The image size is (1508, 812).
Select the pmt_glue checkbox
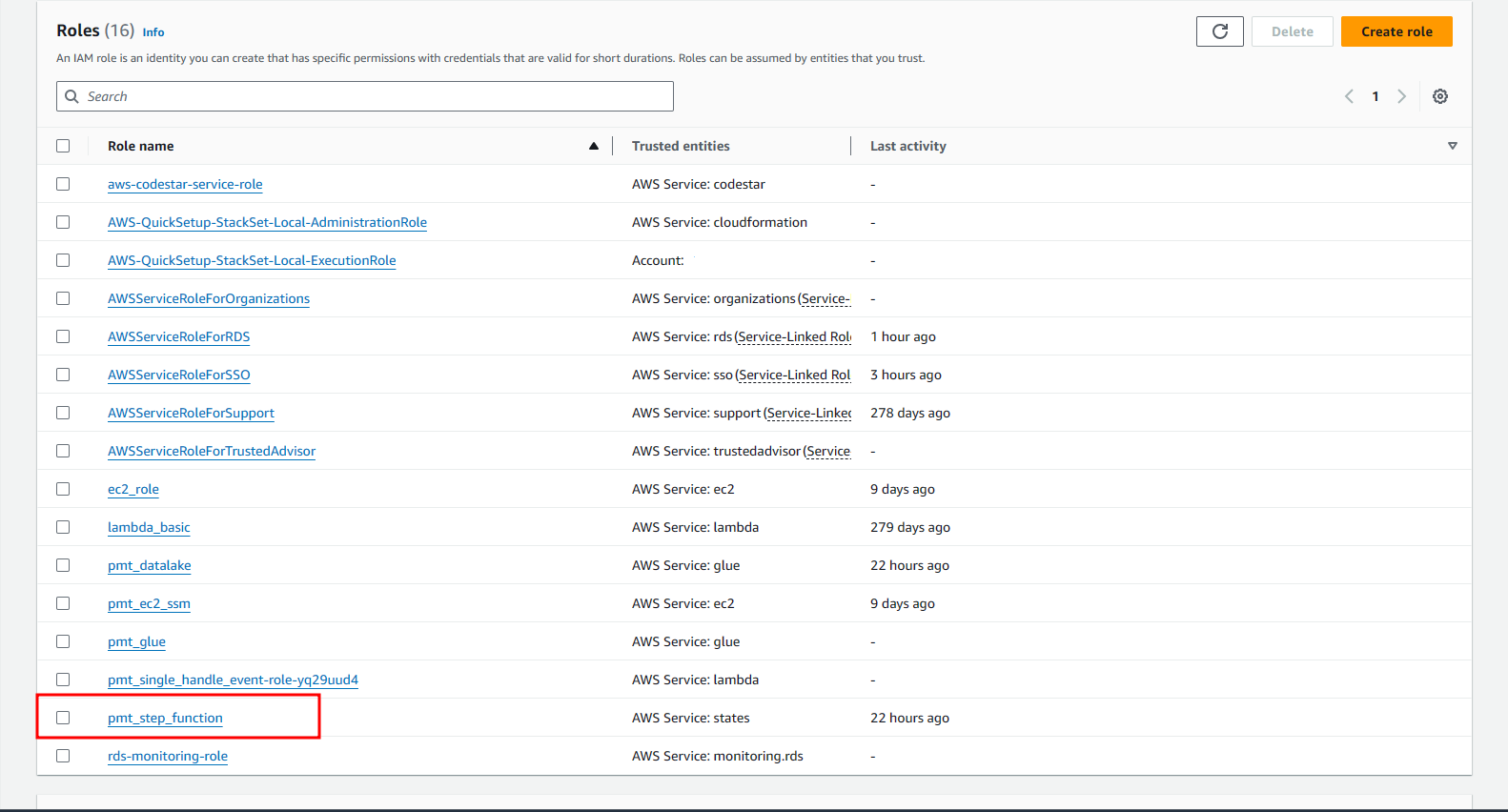click(63, 641)
